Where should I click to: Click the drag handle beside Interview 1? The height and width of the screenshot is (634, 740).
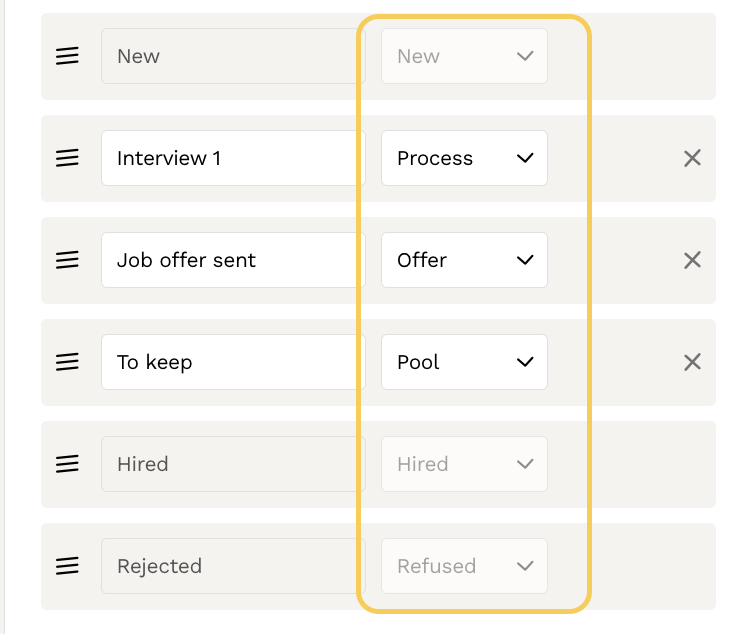pyautogui.click(x=67, y=158)
